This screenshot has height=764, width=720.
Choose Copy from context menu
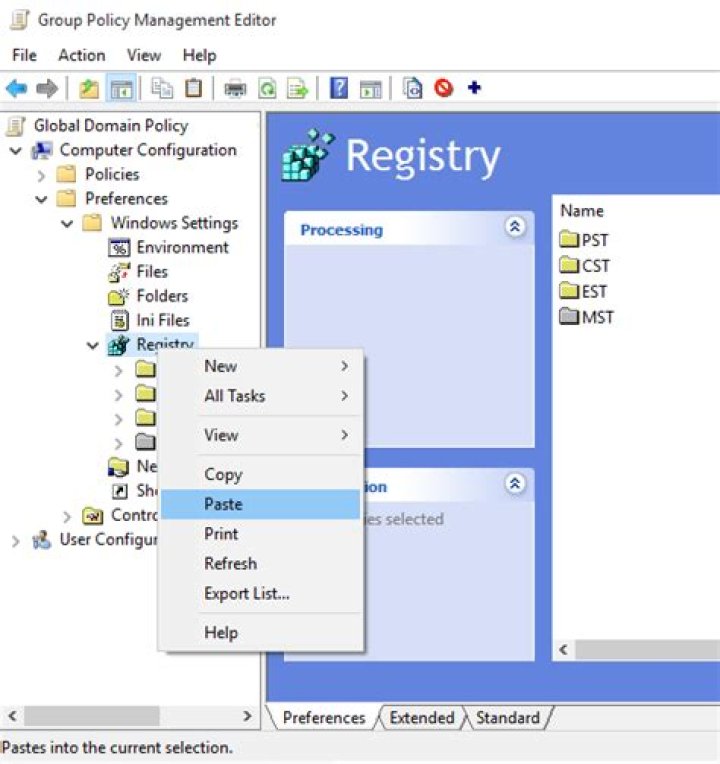tap(261, 474)
